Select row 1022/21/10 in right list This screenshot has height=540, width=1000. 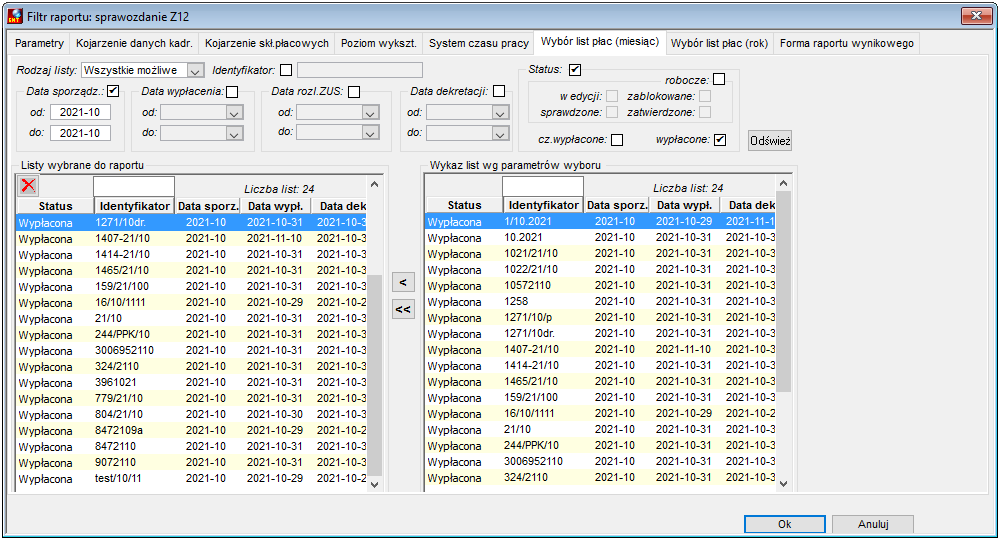click(600, 270)
